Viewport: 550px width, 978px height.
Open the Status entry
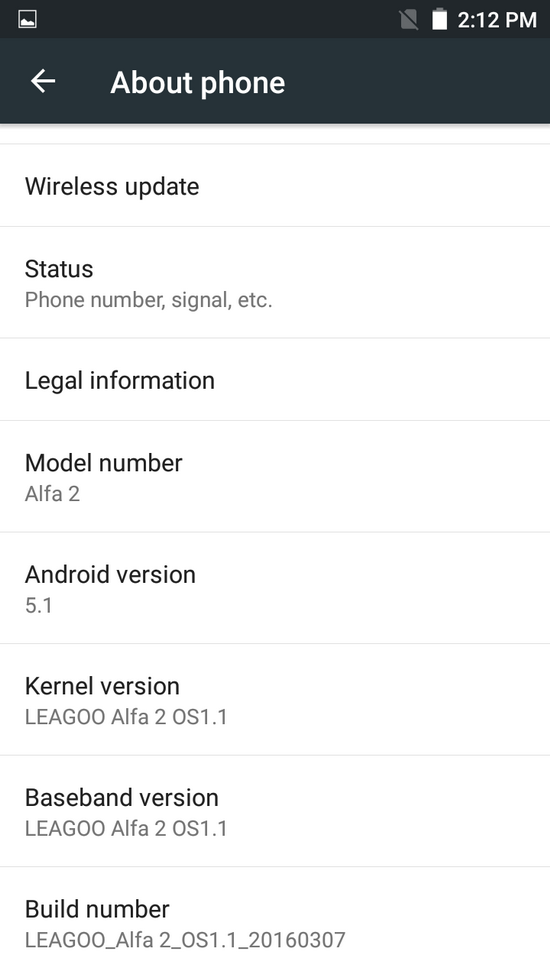[275, 283]
